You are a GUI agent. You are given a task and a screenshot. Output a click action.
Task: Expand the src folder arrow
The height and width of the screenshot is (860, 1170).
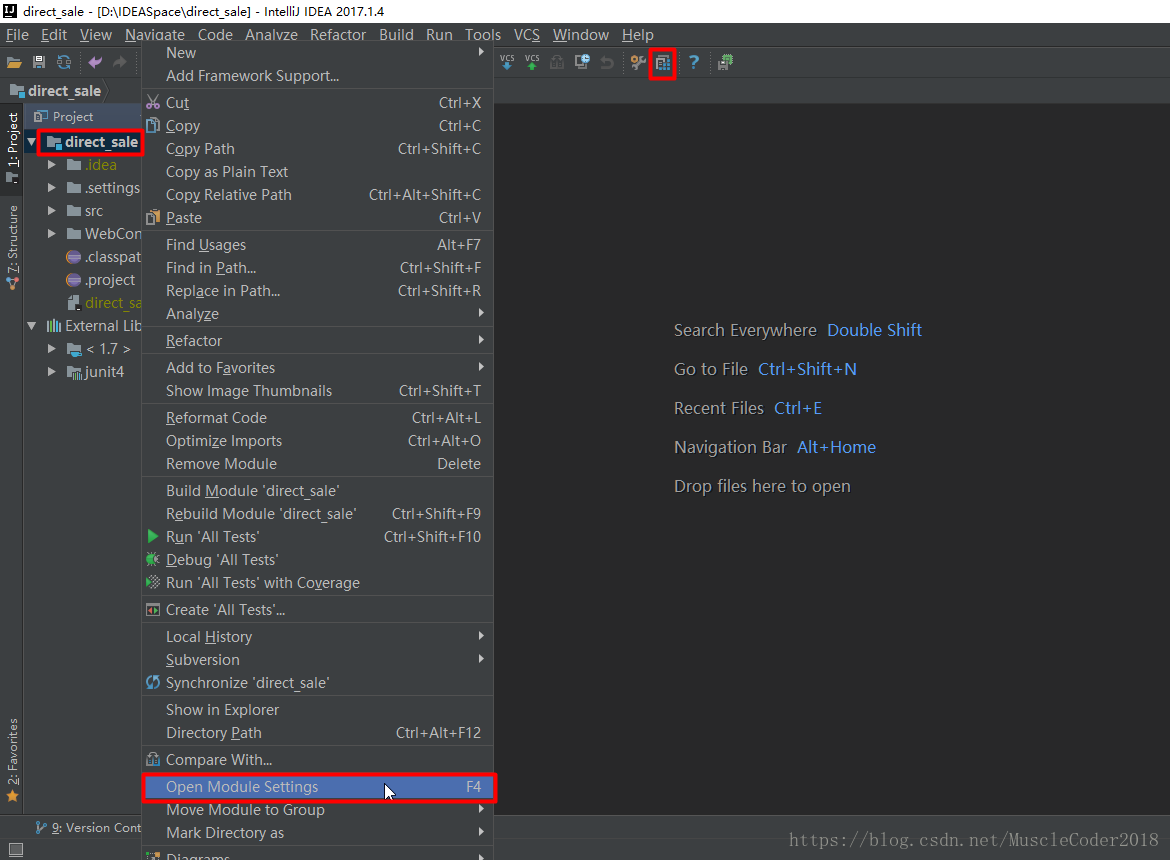tap(51, 211)
